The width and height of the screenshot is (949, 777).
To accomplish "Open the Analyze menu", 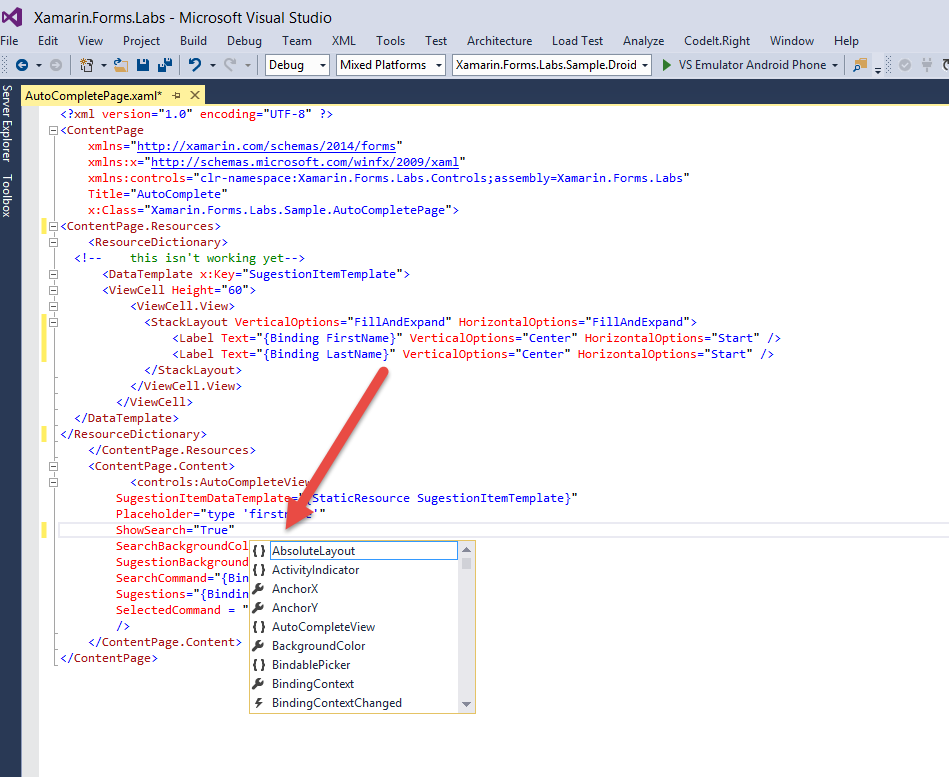I will tap(643, 41).
